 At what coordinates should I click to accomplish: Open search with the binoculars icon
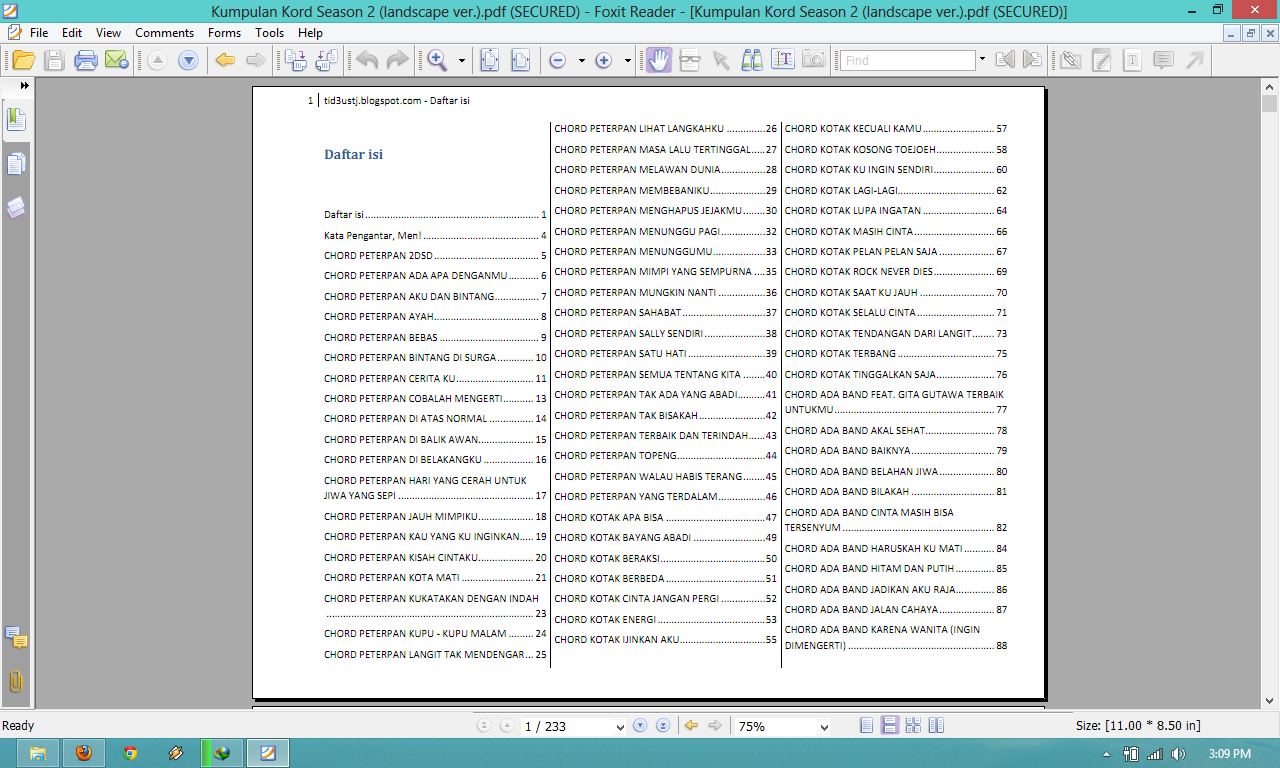point(752,61)
